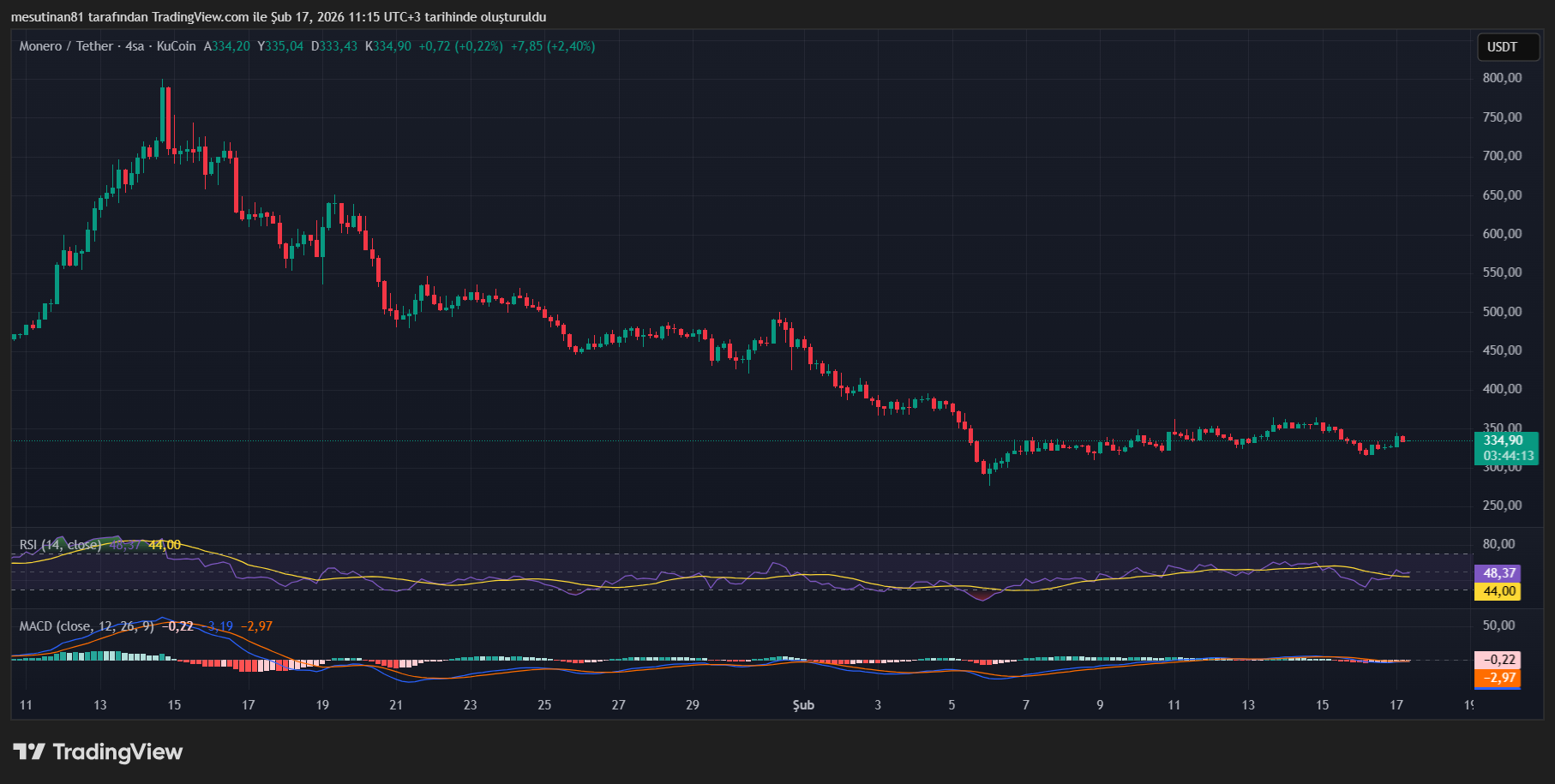Click the K334,90 close price value
This screenshot has height=784, width=1555.
coord(387,46)
